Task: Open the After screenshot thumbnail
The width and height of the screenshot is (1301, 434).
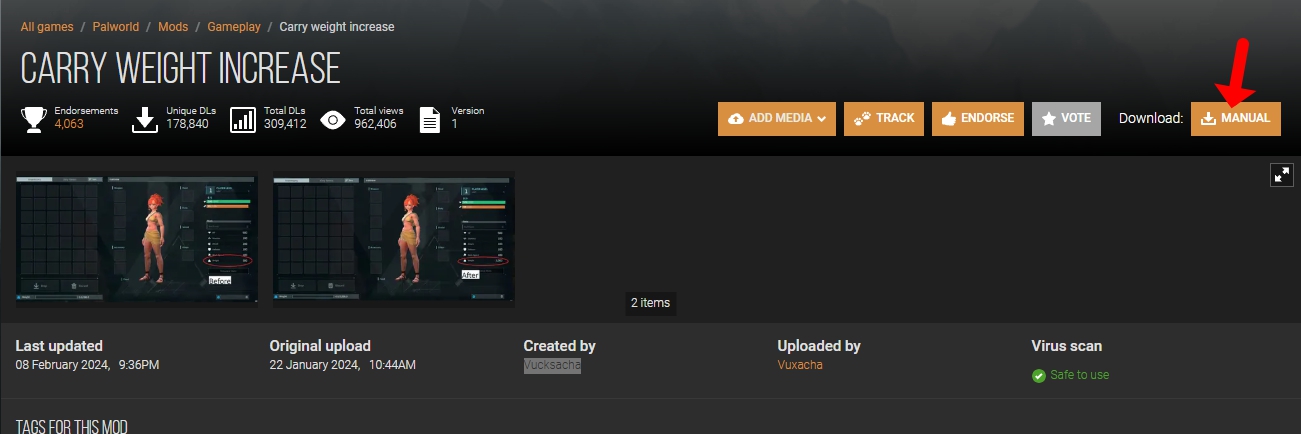Action: (394, 239)
